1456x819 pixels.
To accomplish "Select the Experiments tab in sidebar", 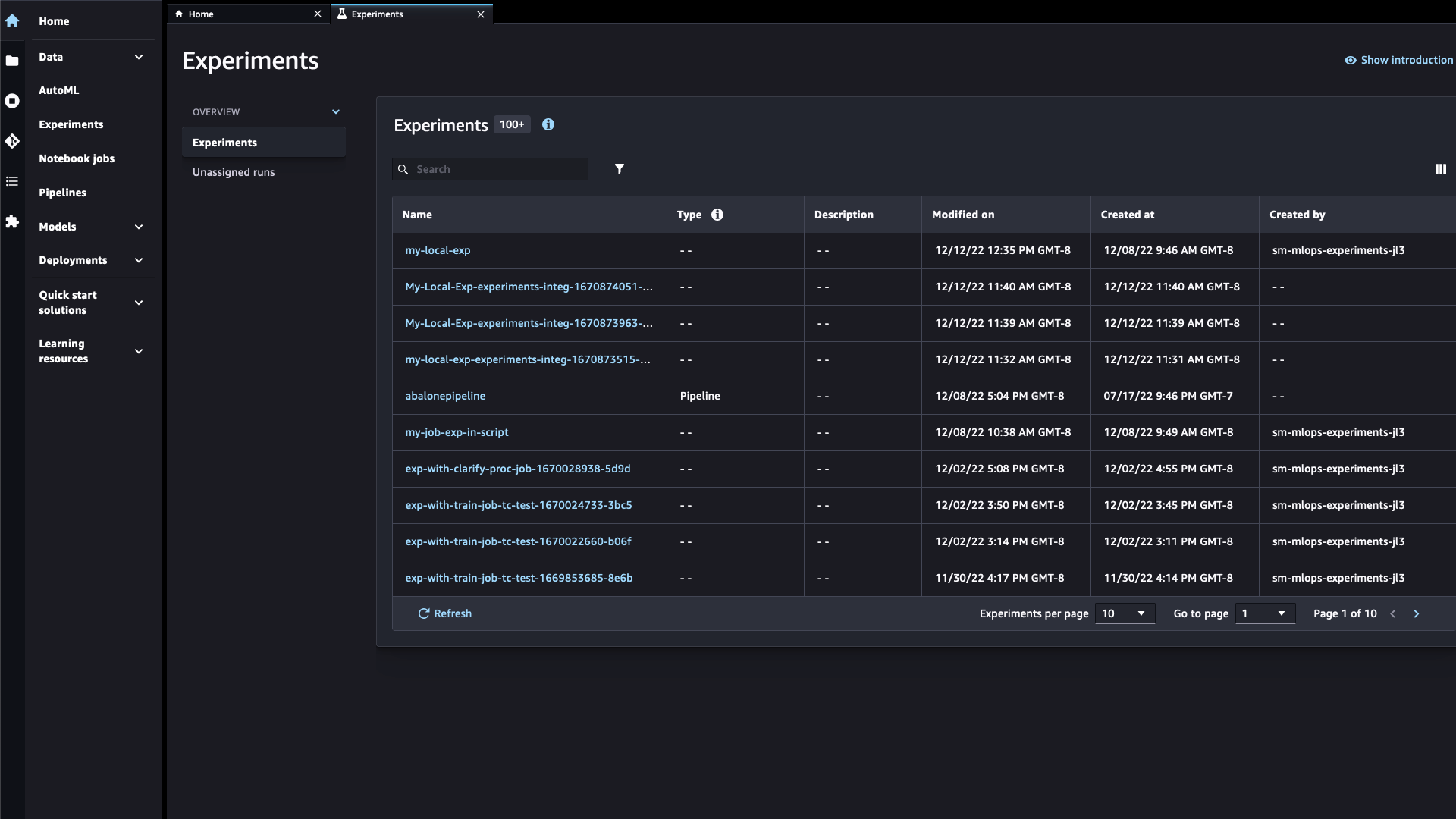I will tap(71, 123).
